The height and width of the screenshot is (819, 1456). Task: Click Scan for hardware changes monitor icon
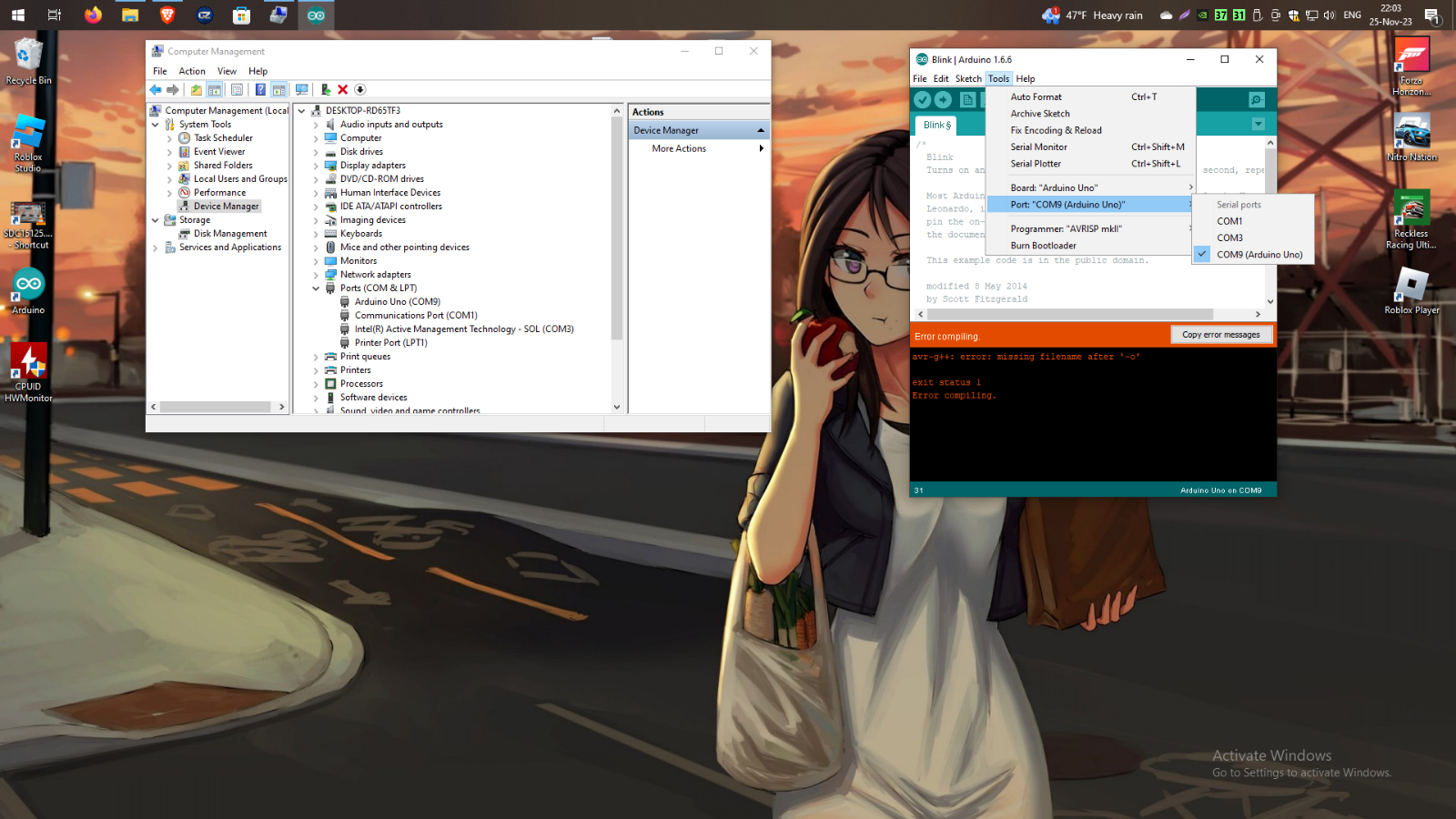301,89
